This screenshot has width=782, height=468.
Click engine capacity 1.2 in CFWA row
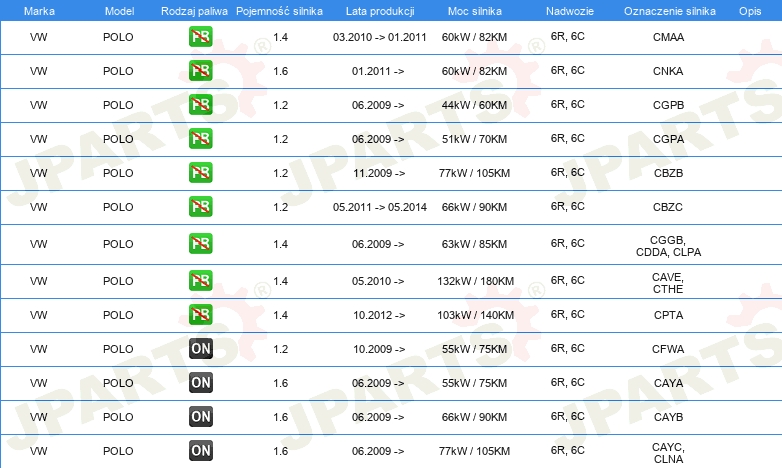point(280,349)
